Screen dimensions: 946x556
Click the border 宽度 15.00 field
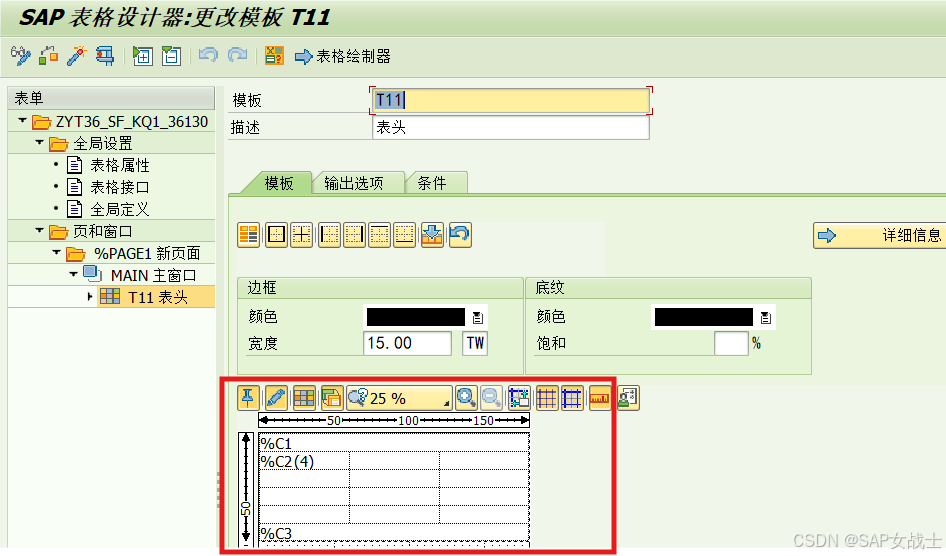pos(407,343)
